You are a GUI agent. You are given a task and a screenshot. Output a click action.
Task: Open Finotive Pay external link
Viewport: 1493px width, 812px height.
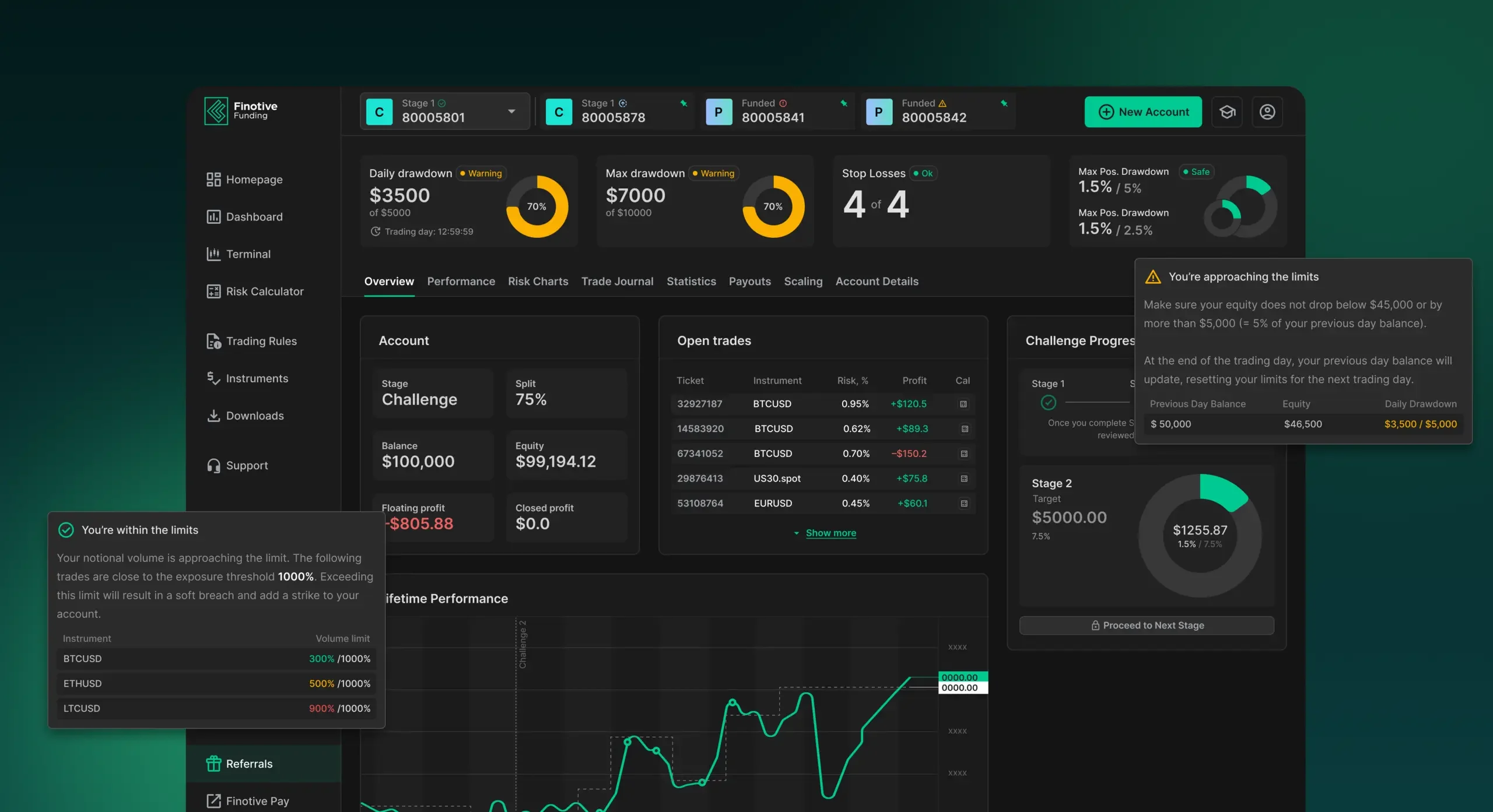pyautogui.click(x=248, y=801)
